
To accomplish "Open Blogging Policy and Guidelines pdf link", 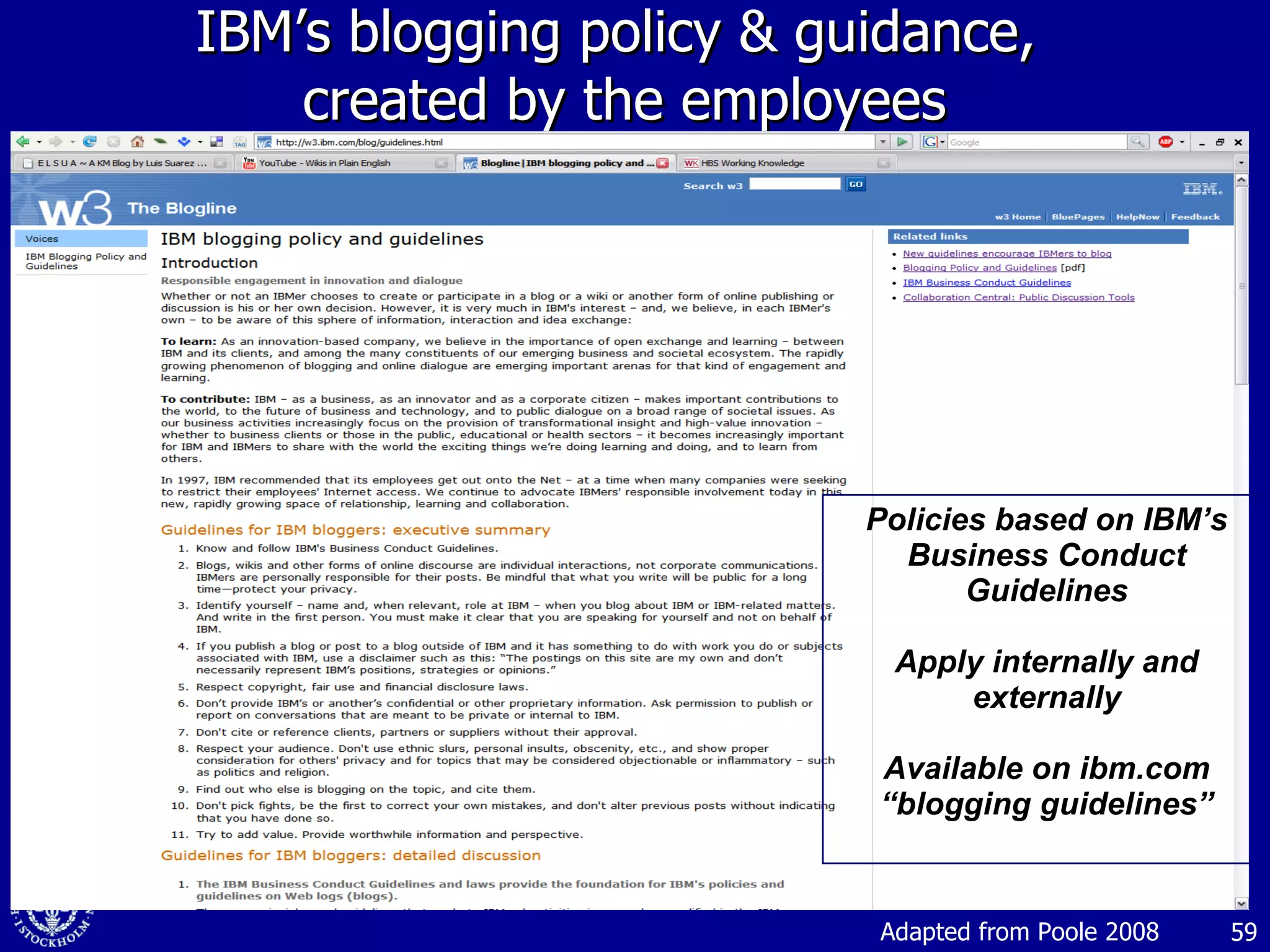I will point(980,268).
